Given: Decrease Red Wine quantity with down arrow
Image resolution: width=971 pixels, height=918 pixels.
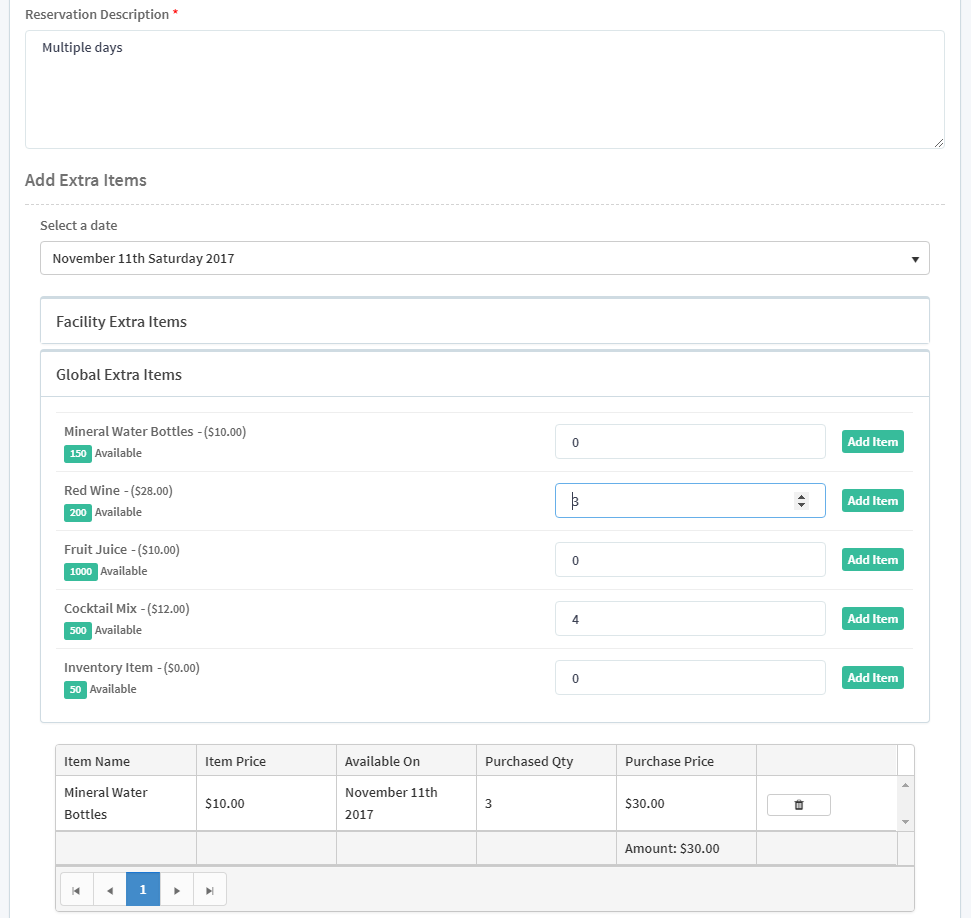Looking at the screenshot, I should pyautogui.click(x=801, y=505).
